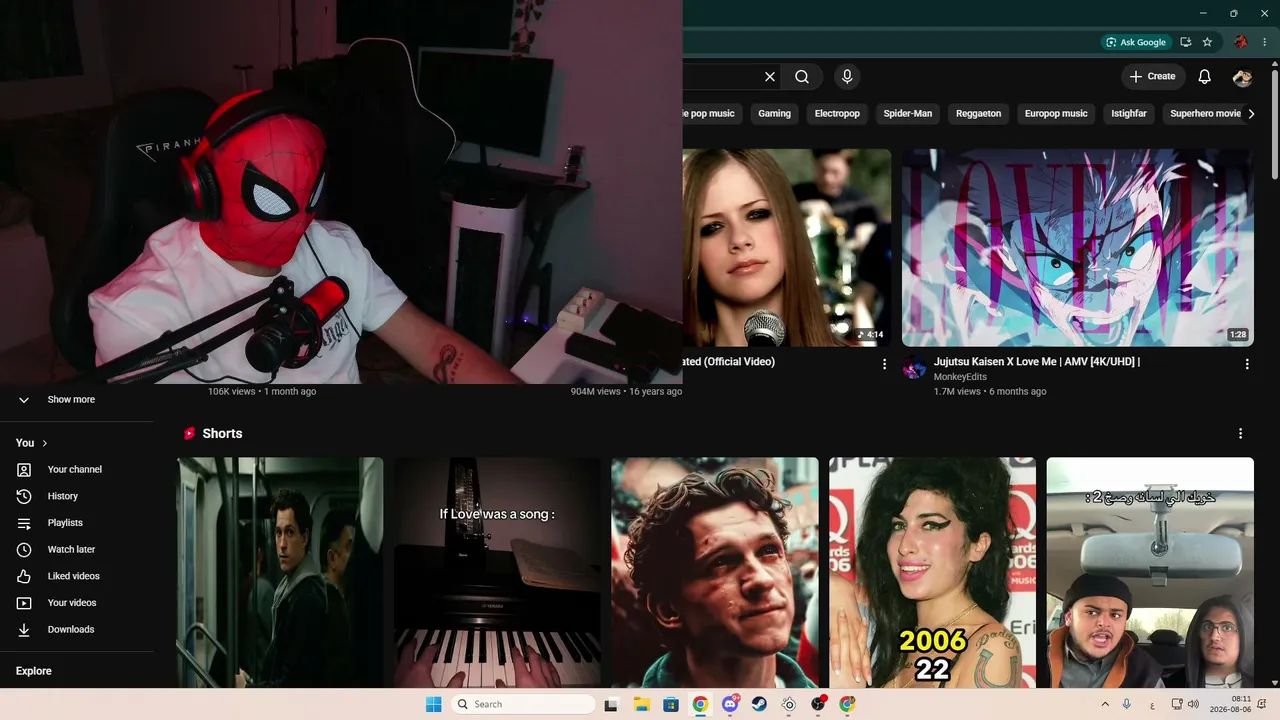
Task: Click Ask Google in the address bar
Action: click(x=1135, y=42)
